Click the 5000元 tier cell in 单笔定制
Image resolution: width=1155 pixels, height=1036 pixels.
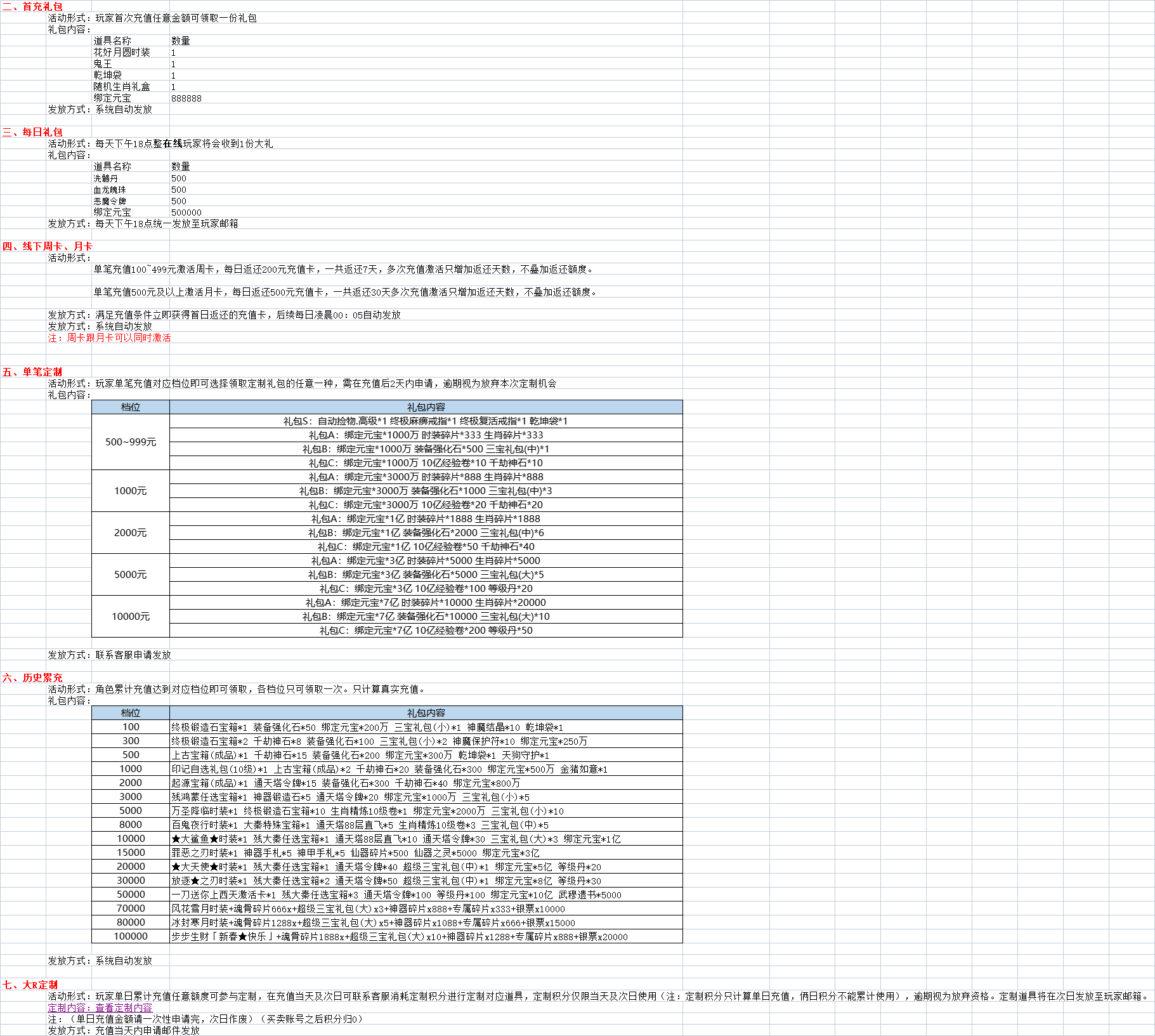[x=131, y=574]
